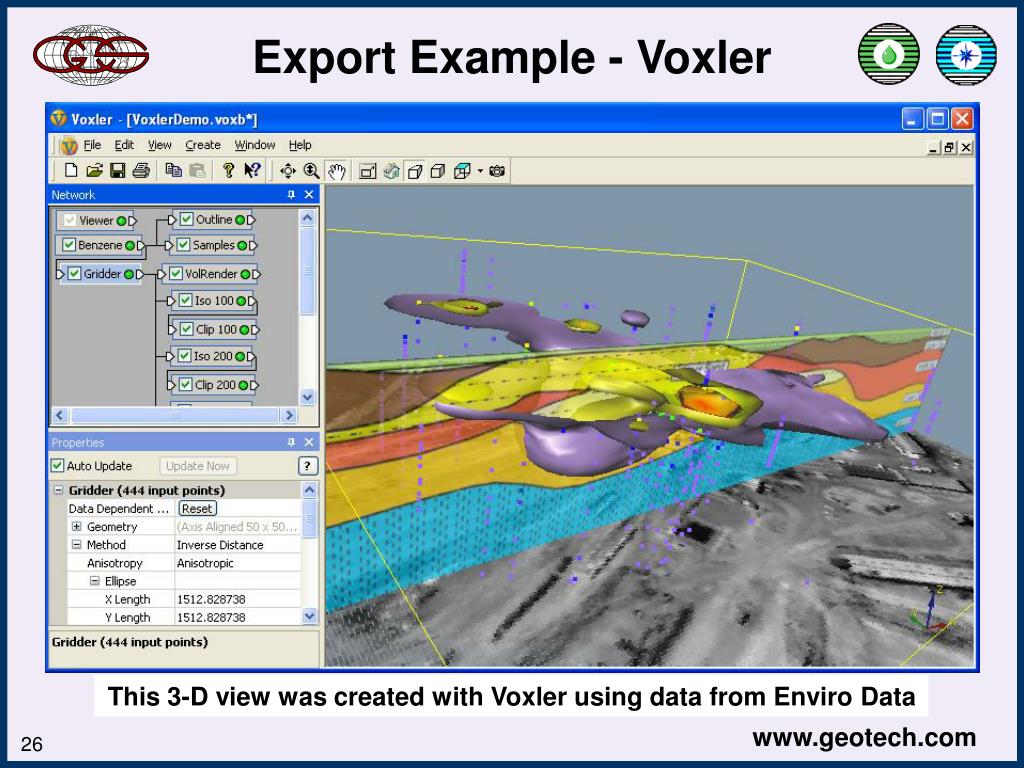Click the Home view house icon
The image size is (1024, 768).
point(391,171)
